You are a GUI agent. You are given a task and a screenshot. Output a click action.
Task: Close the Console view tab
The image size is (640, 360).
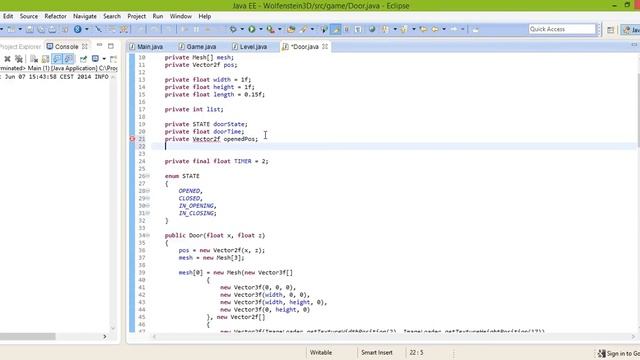[x=85, y=47]
